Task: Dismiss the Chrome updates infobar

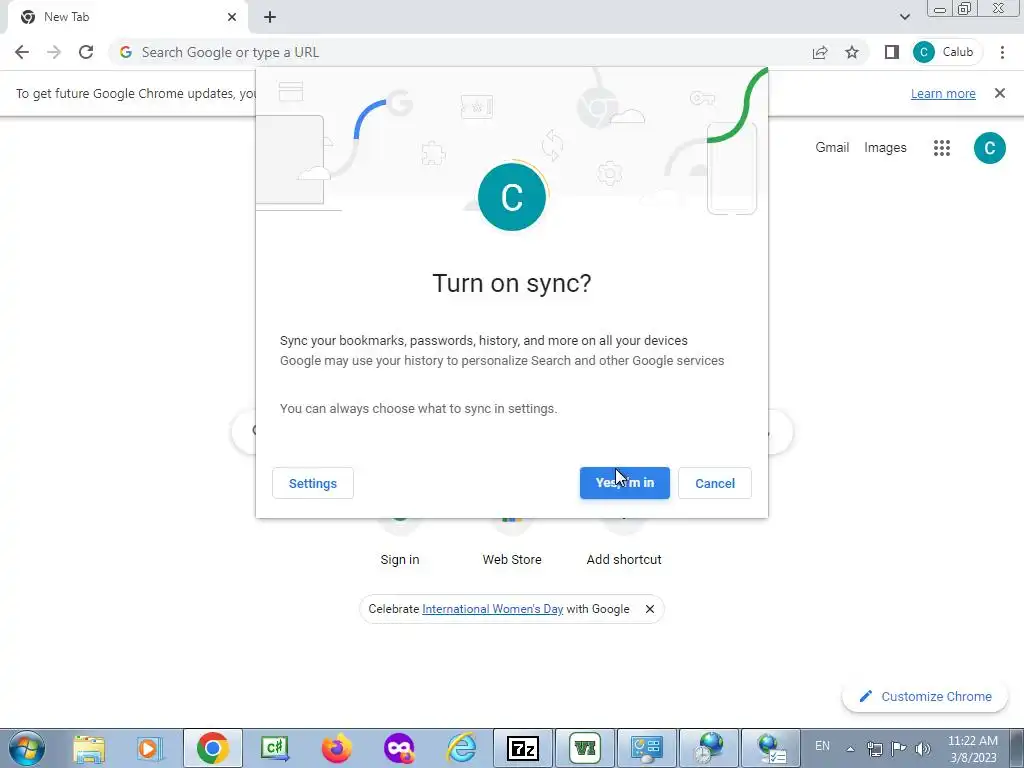Action: click(x=1000, y=93)
